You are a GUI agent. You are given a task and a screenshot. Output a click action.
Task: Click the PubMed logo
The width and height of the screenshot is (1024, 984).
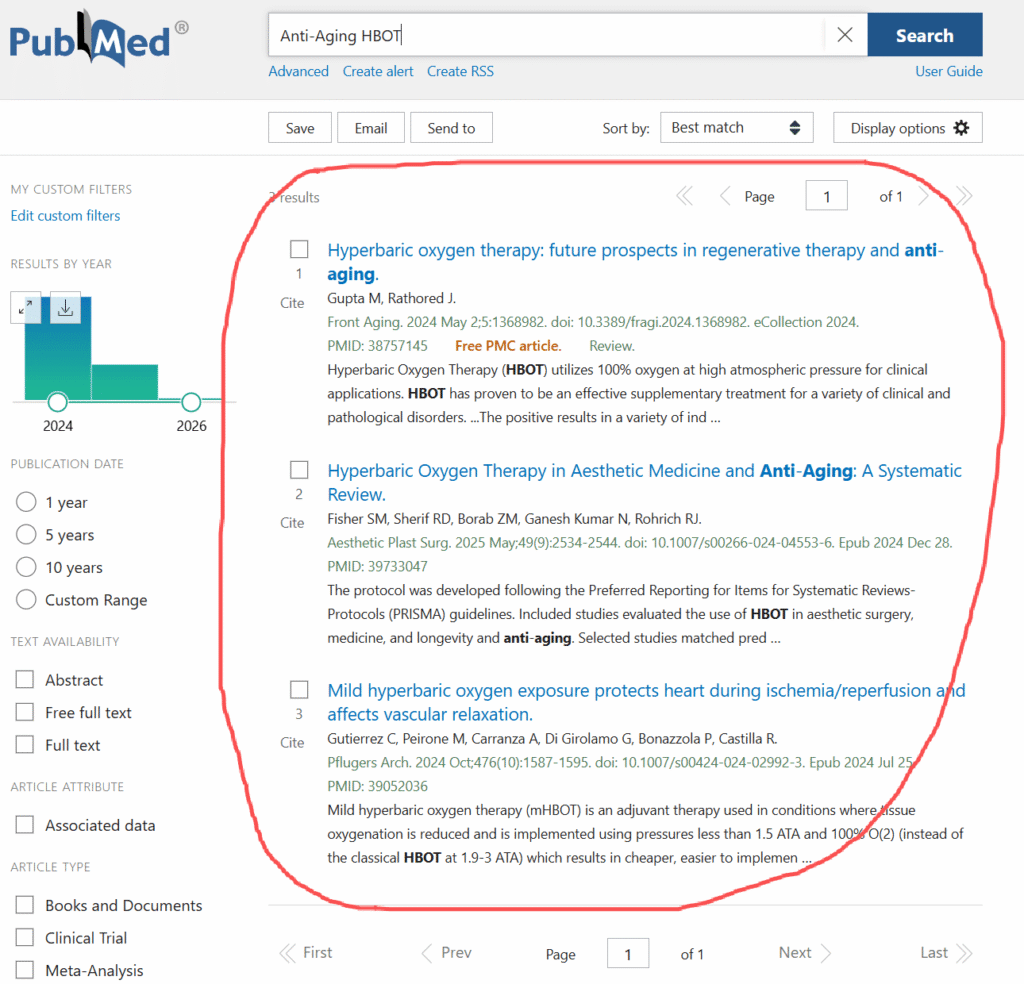[x=98, y=38]
